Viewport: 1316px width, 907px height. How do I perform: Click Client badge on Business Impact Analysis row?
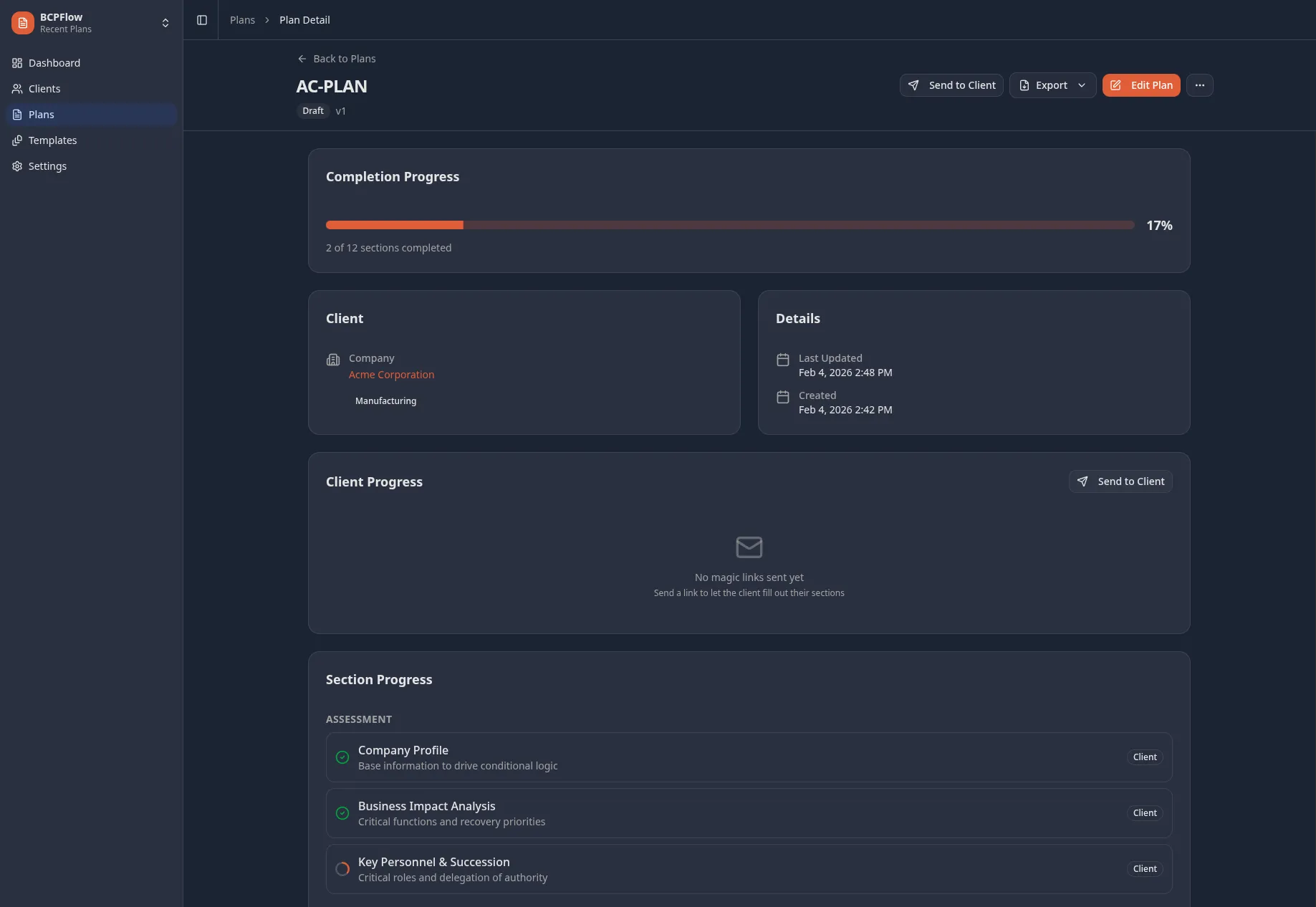(x=1145, y=813)
